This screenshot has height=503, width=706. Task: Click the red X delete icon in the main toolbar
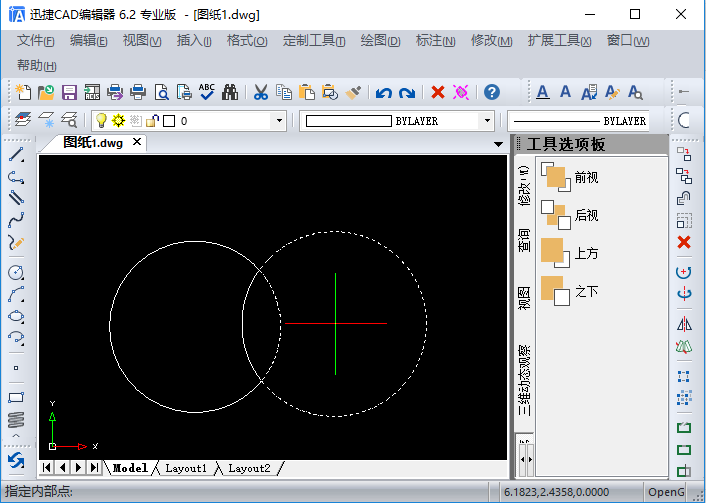point(438,92)
